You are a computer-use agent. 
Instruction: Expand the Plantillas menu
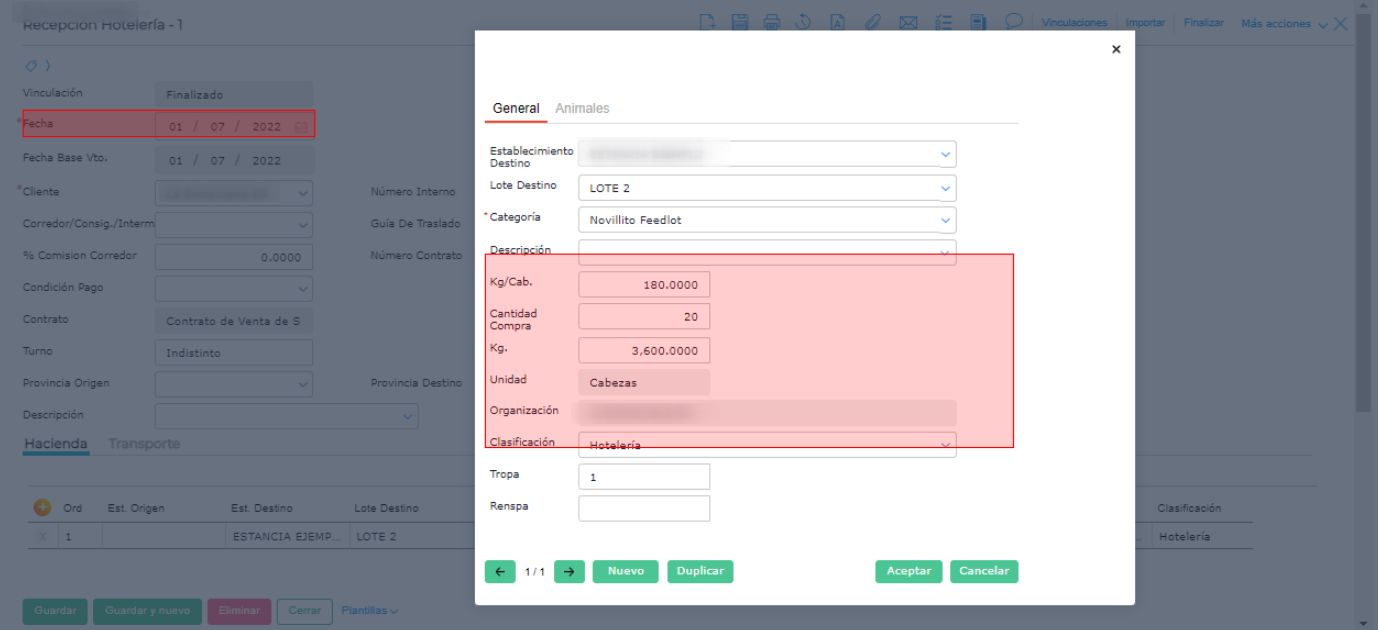[370, 610]
